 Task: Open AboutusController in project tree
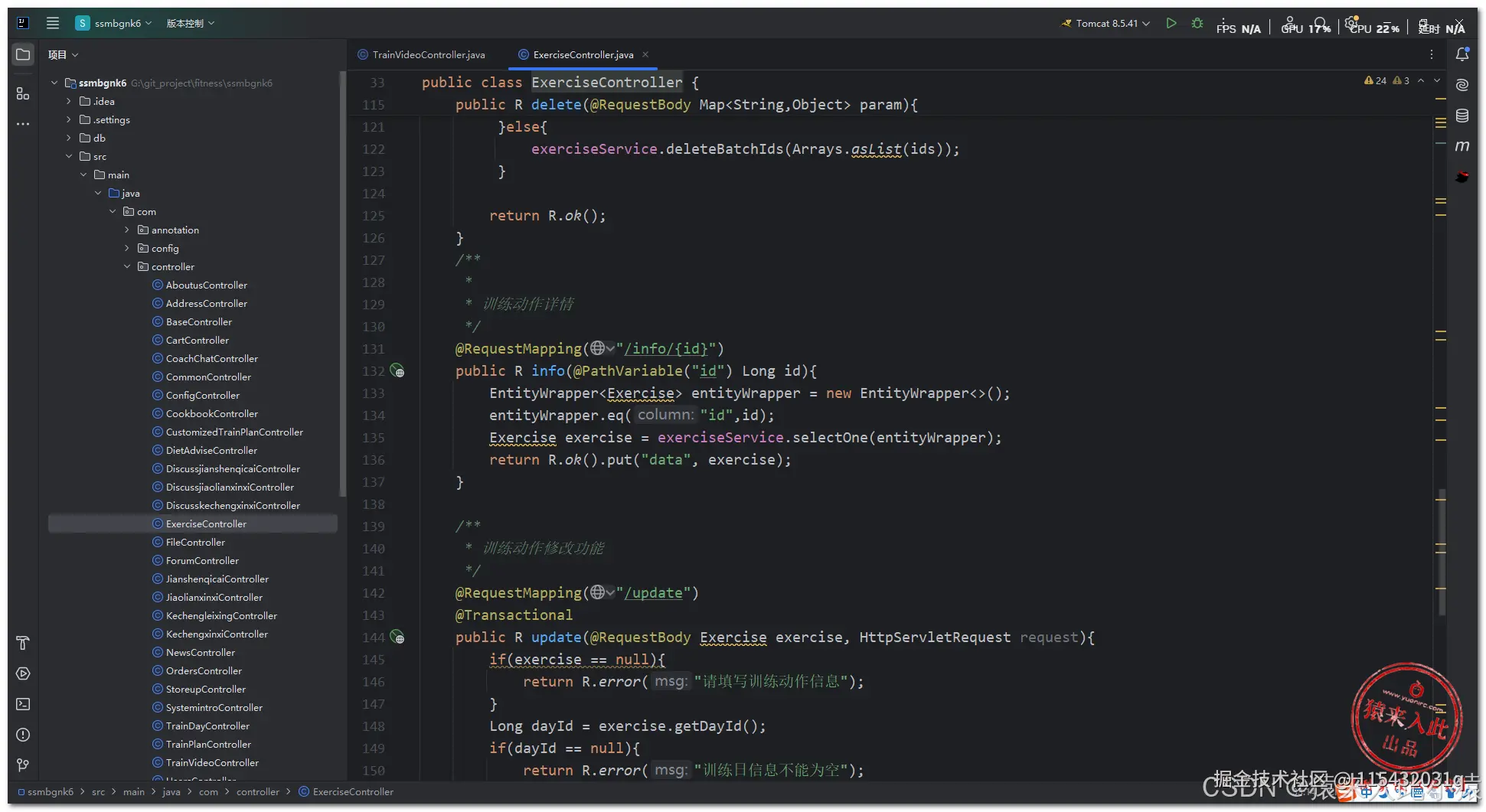point(206,285)
